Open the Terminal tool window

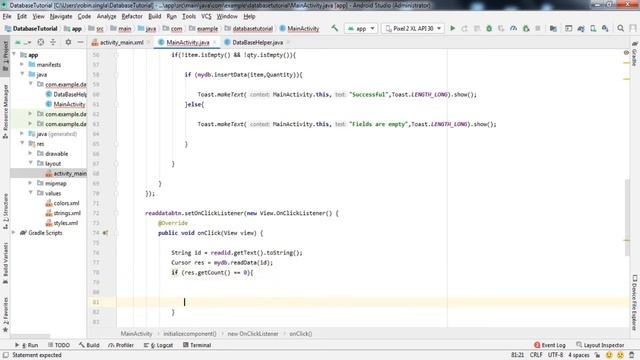tap(197, 345)
